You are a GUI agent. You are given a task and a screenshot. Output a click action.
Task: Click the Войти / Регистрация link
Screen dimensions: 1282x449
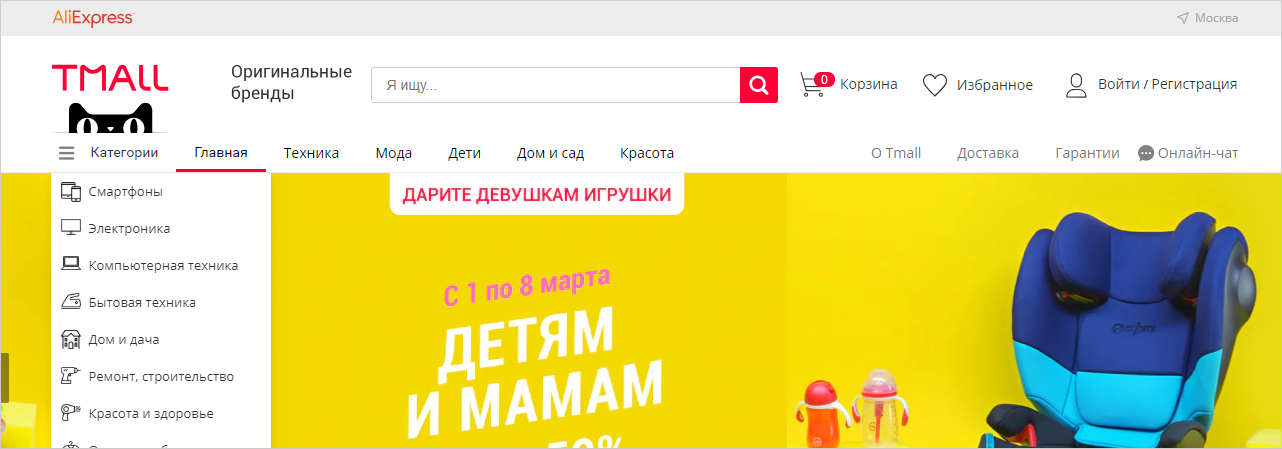(x=1167, y=84)
